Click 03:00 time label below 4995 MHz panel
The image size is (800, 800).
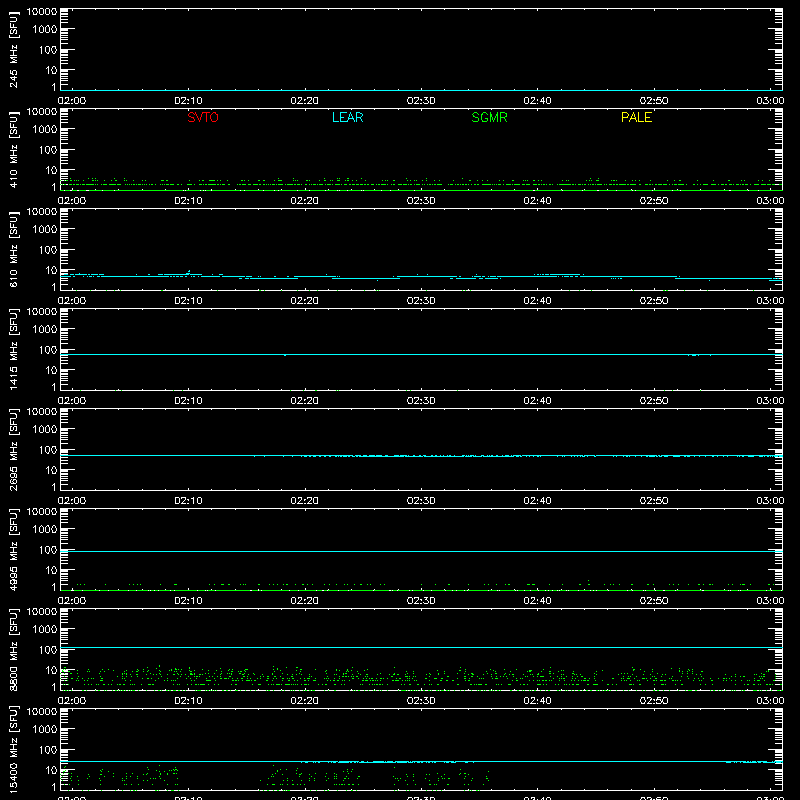click(770, 601)
